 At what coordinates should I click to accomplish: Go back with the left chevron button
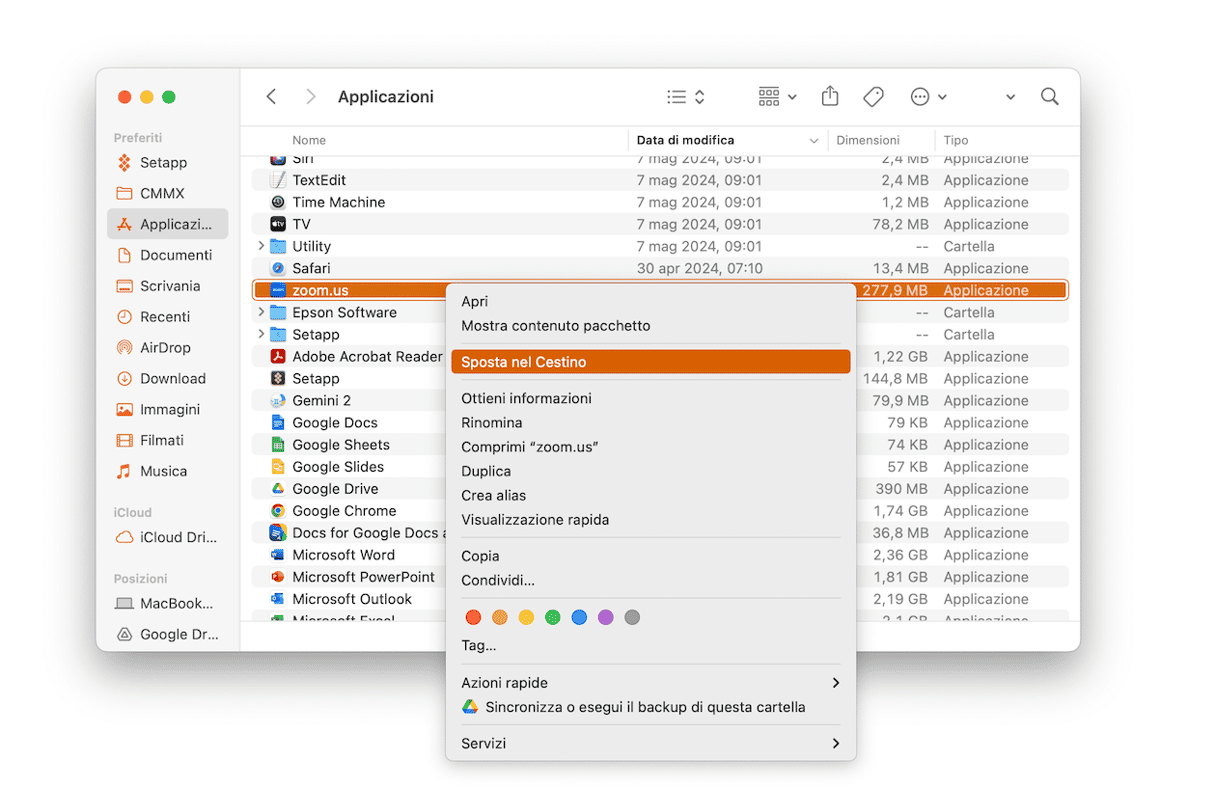(271, 97)
